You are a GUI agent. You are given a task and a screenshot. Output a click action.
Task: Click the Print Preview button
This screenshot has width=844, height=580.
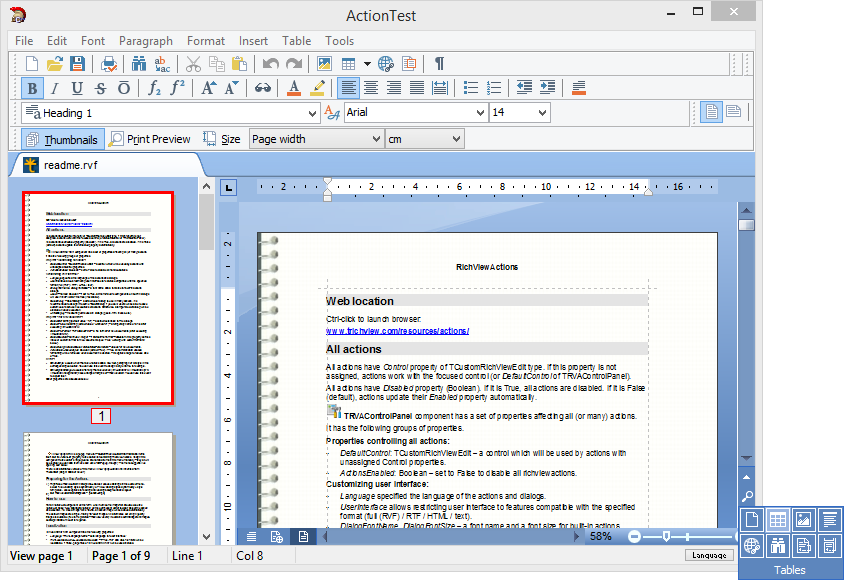tap(150, 139)
